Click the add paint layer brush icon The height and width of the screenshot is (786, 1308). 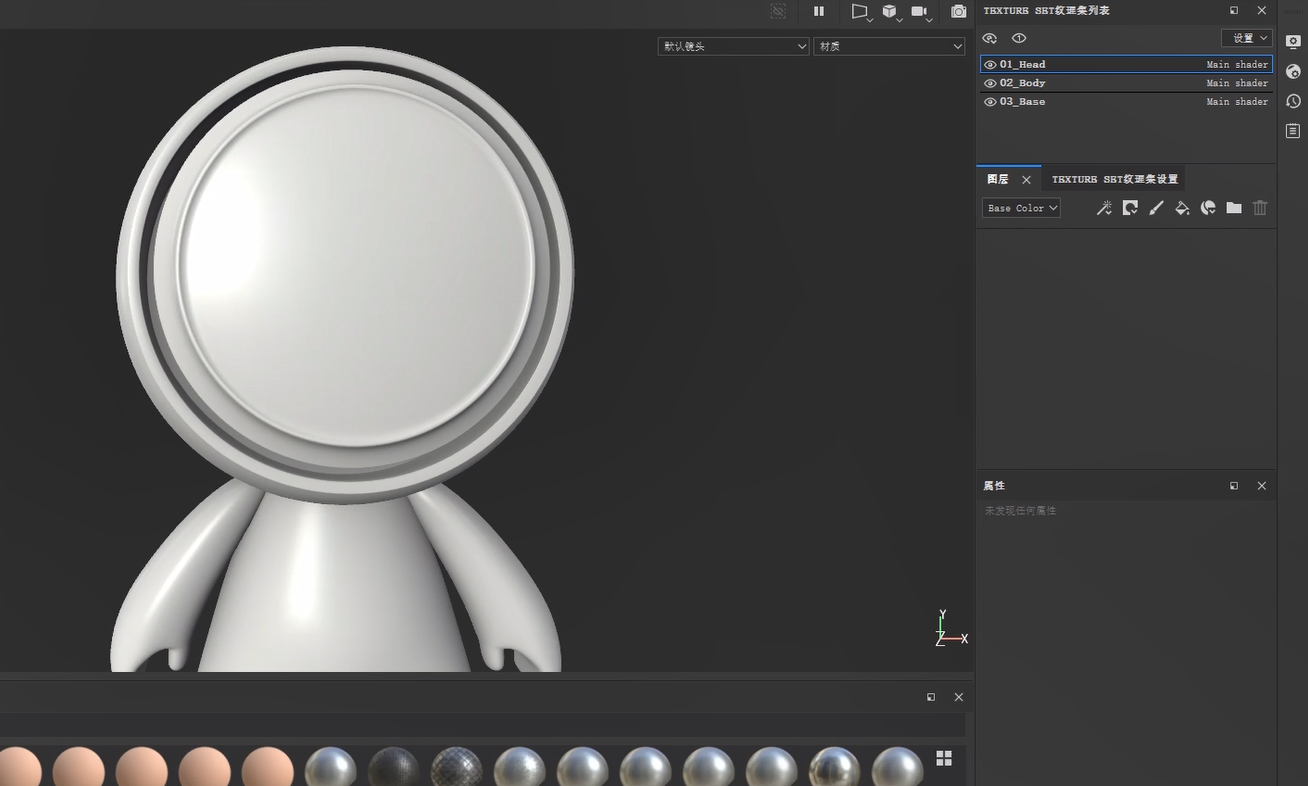1156,208
